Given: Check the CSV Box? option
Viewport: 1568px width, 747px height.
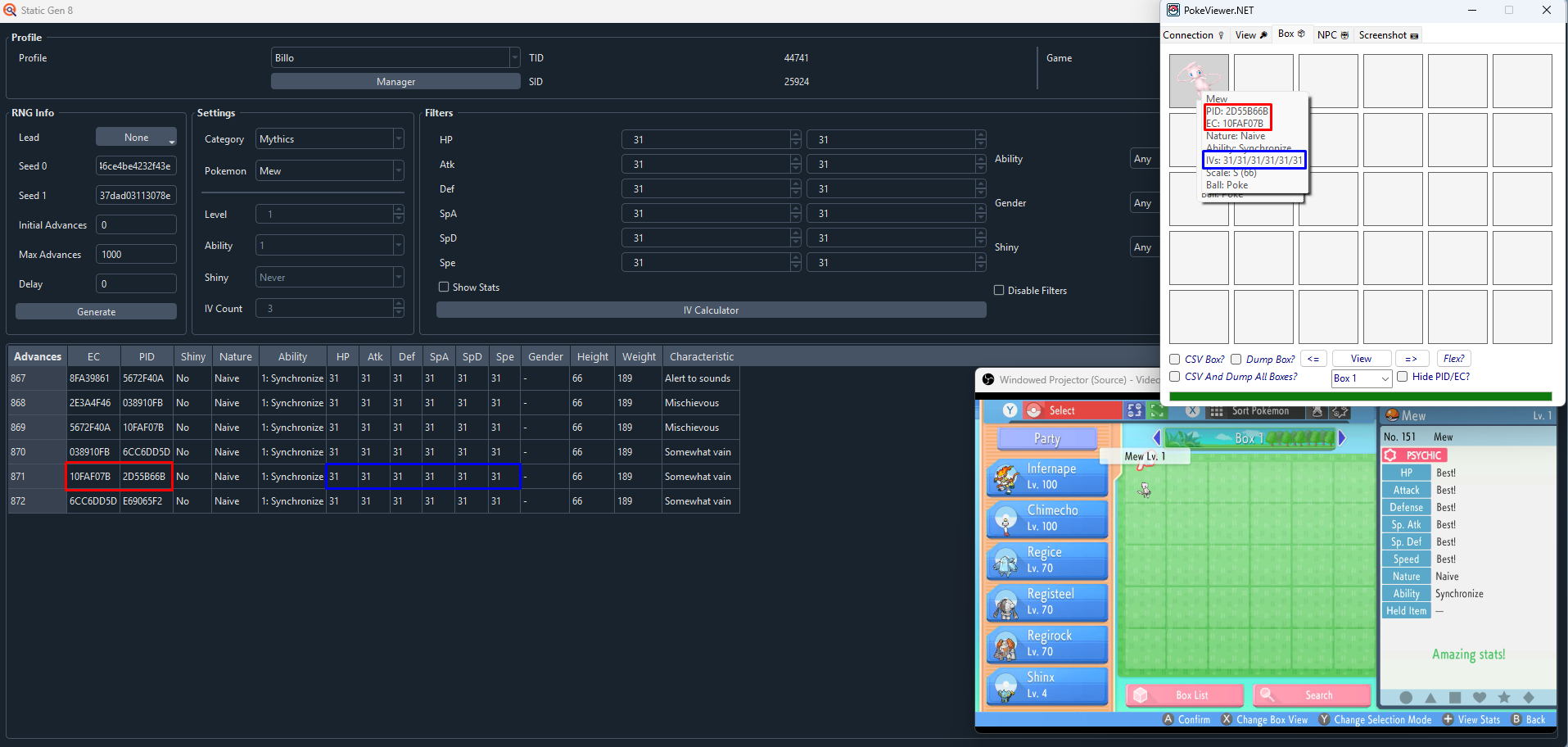Looking at the screenshot, I should point(1175,359).
